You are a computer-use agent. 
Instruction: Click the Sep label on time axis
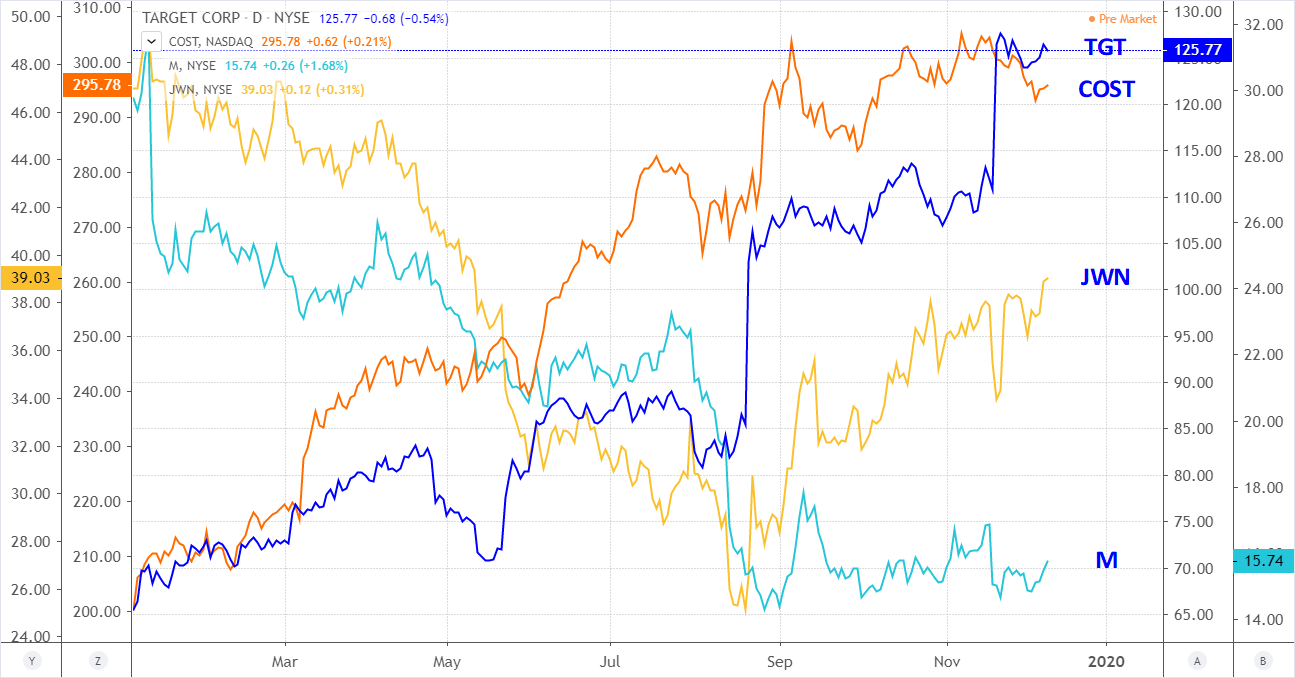pyautogui.click(x=780, y=661)
